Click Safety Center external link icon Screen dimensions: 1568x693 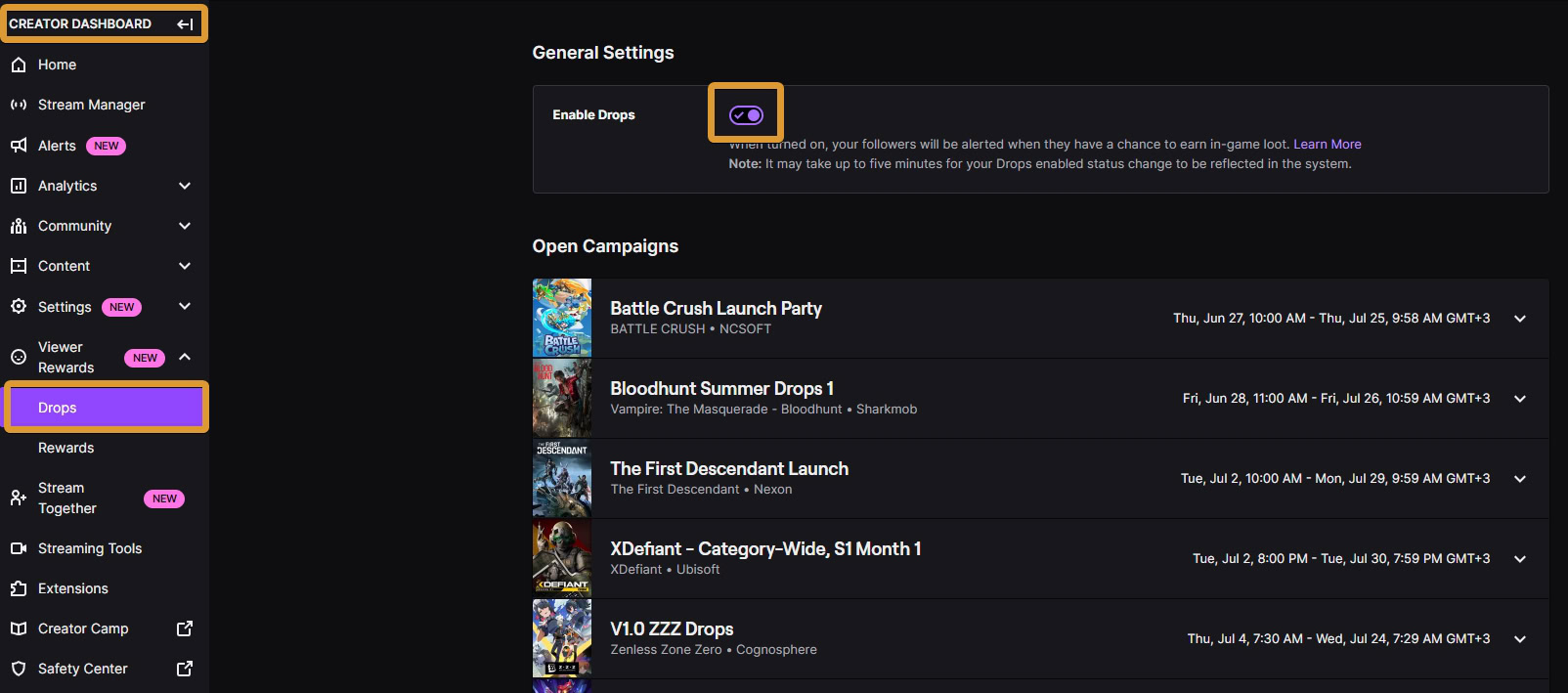coord(185,669)
